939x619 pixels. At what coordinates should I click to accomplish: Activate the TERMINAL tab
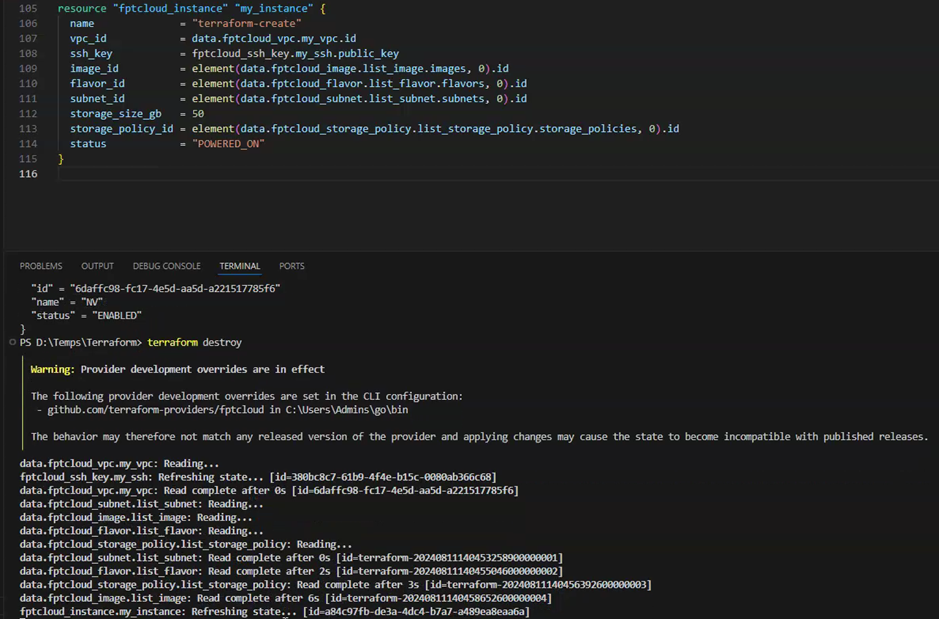(x=239, y=266)
